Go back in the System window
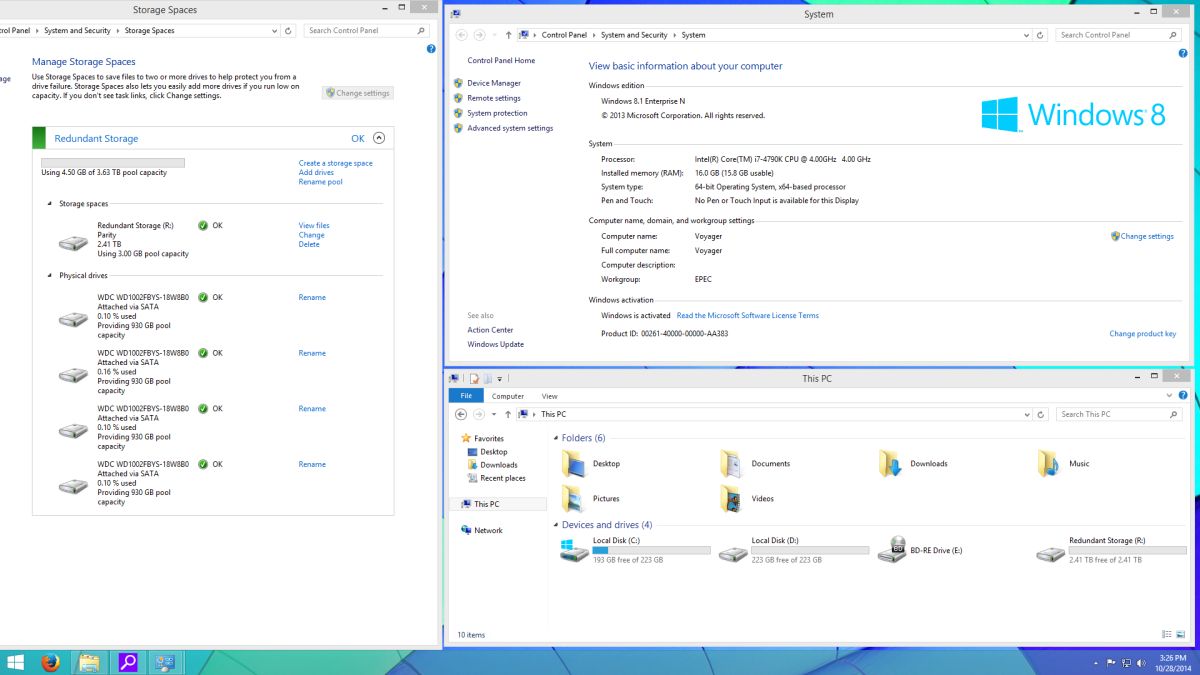The height and width of the screenshot is (675, 1200). coord(461,35)
